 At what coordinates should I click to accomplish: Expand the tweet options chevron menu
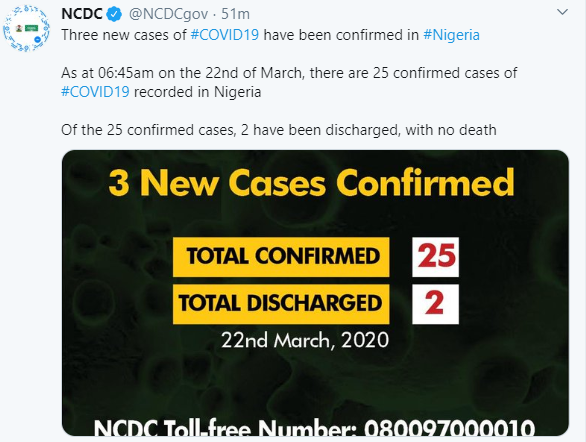[x=562, y=12]
